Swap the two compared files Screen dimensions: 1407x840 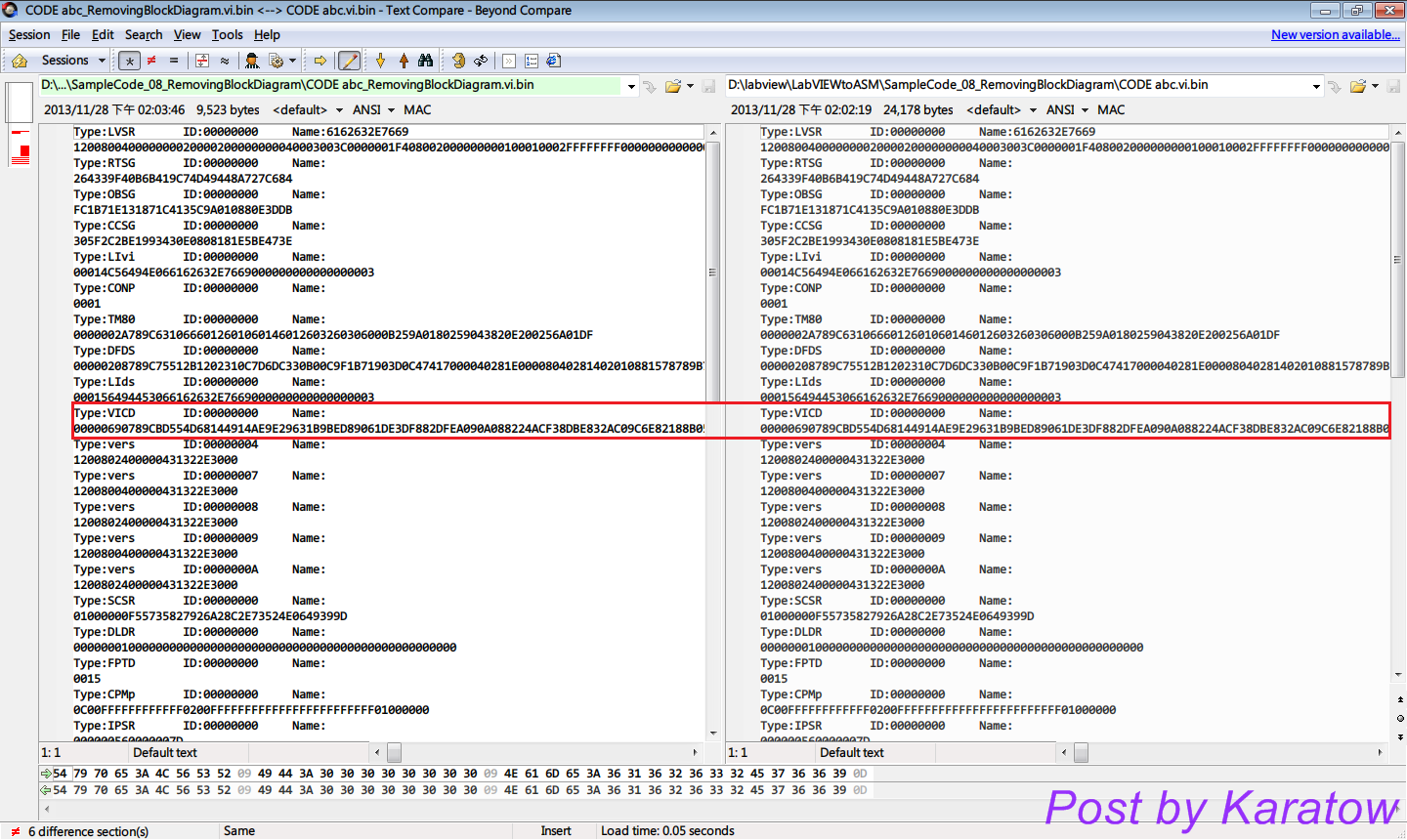(x=481, y=61)
